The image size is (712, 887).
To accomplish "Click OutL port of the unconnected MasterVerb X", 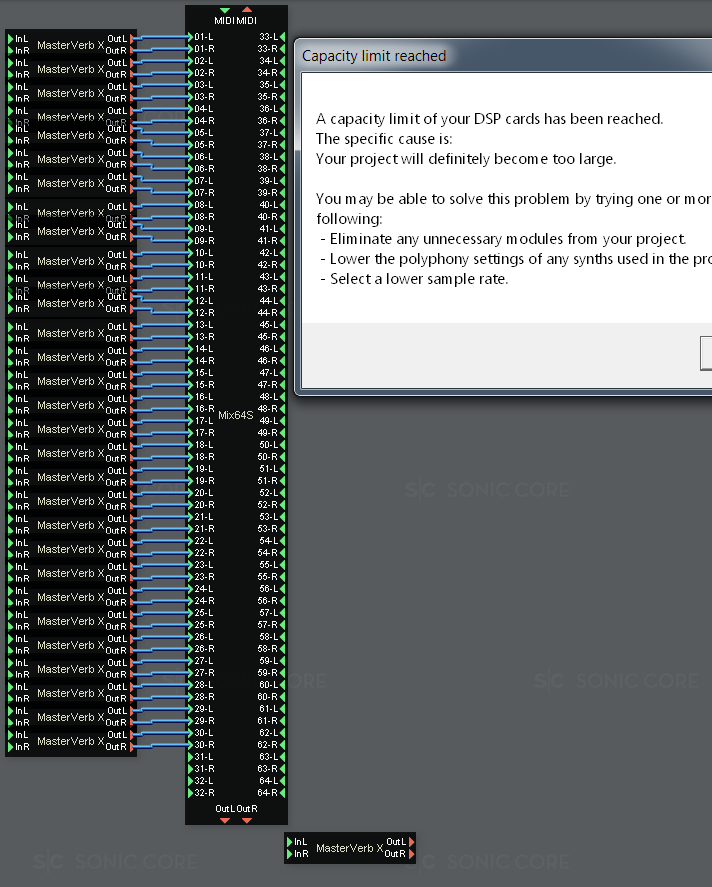I will [x=410, y=843].
